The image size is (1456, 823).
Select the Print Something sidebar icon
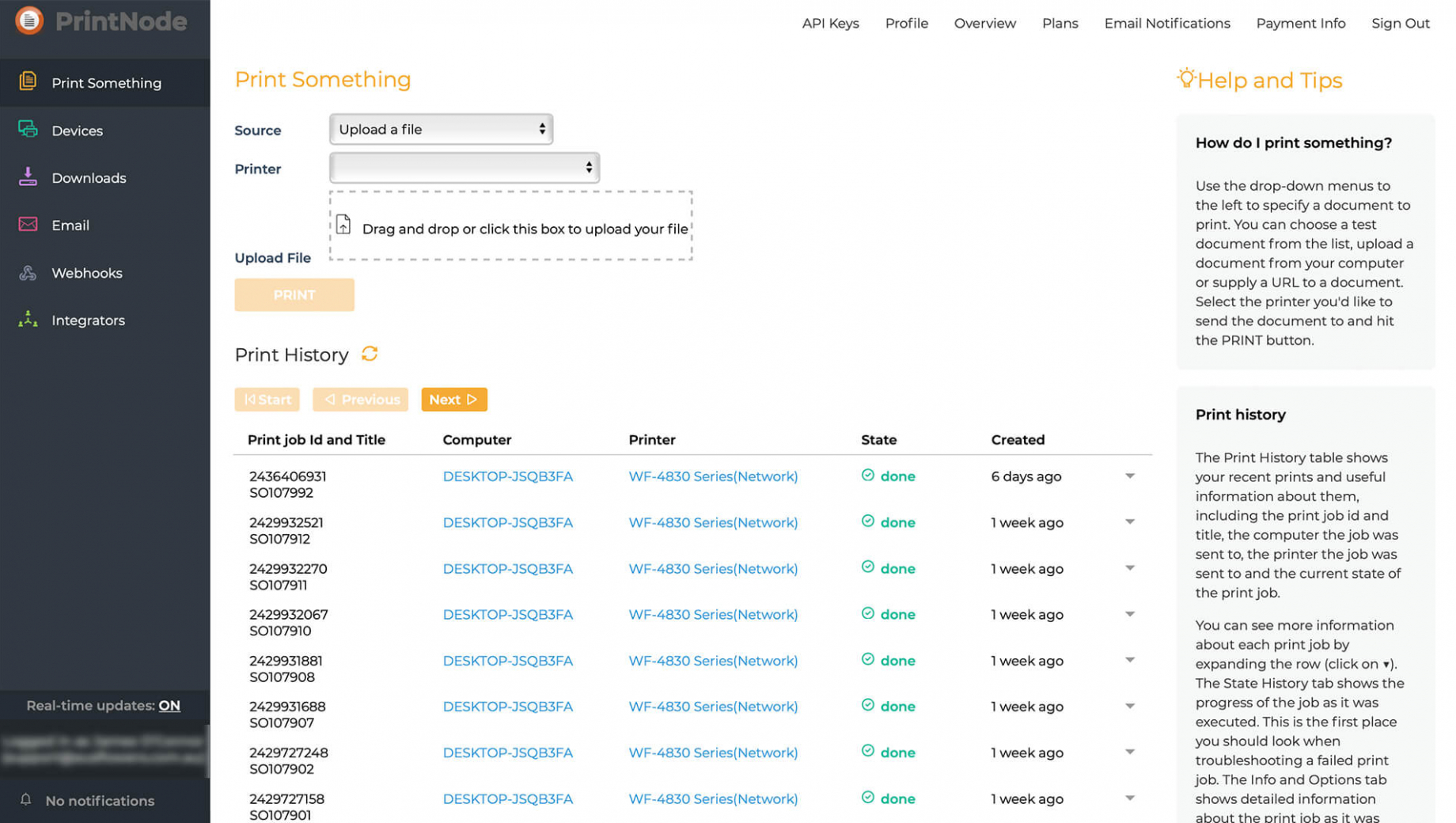click(28, 82)
